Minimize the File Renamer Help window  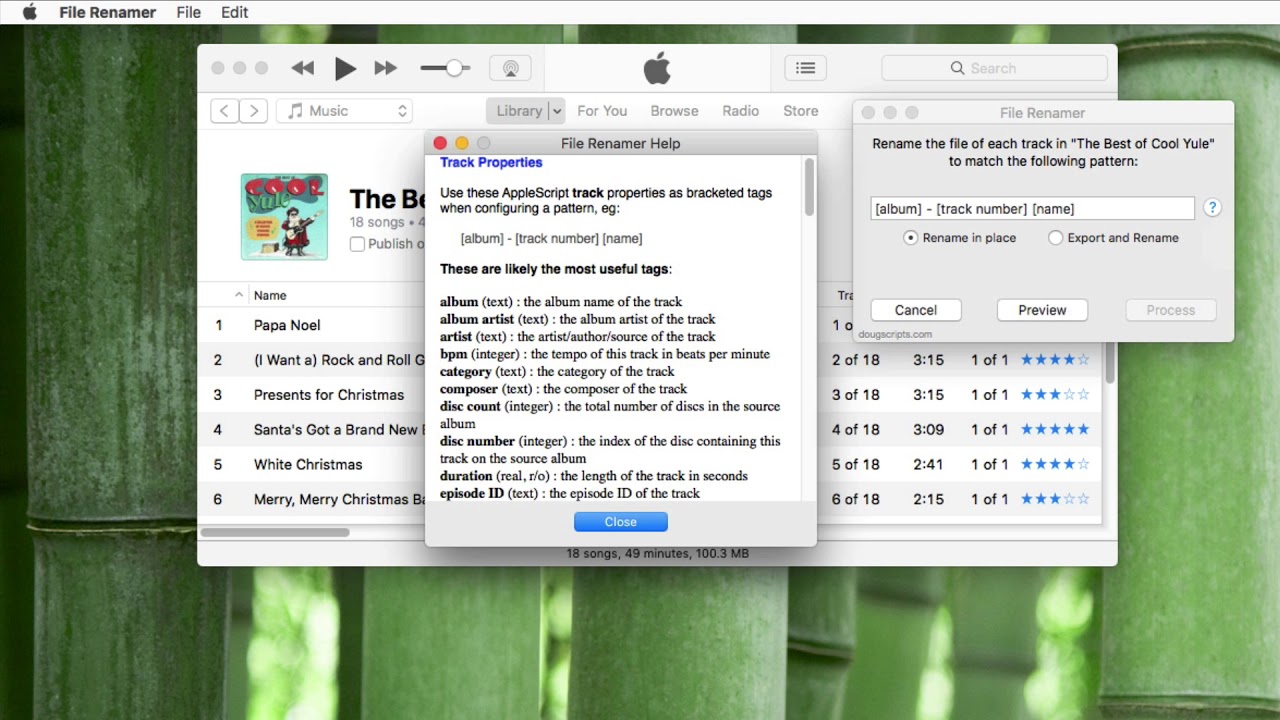[462, 144]
